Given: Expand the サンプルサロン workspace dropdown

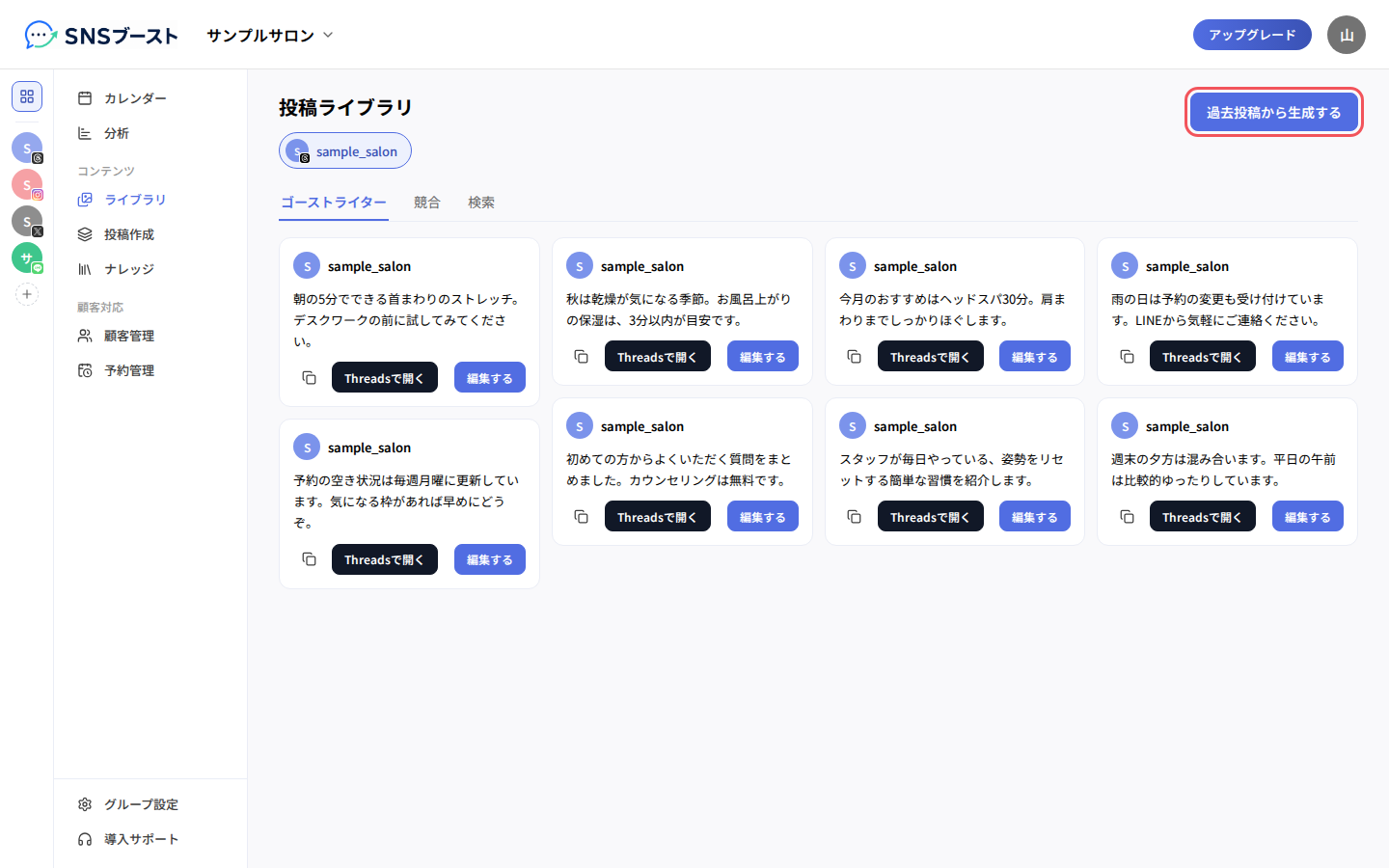Looking at the screenshot, I should tap(270, 35).
